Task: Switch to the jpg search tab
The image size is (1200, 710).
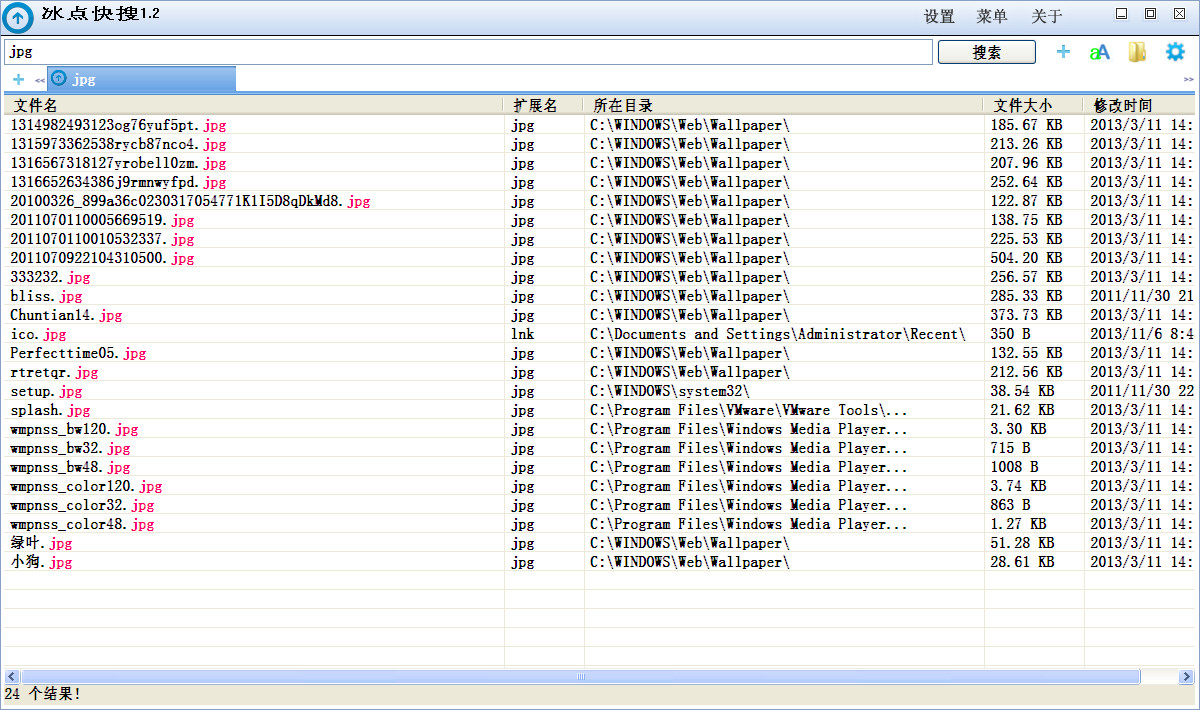Action: [141, 79]
